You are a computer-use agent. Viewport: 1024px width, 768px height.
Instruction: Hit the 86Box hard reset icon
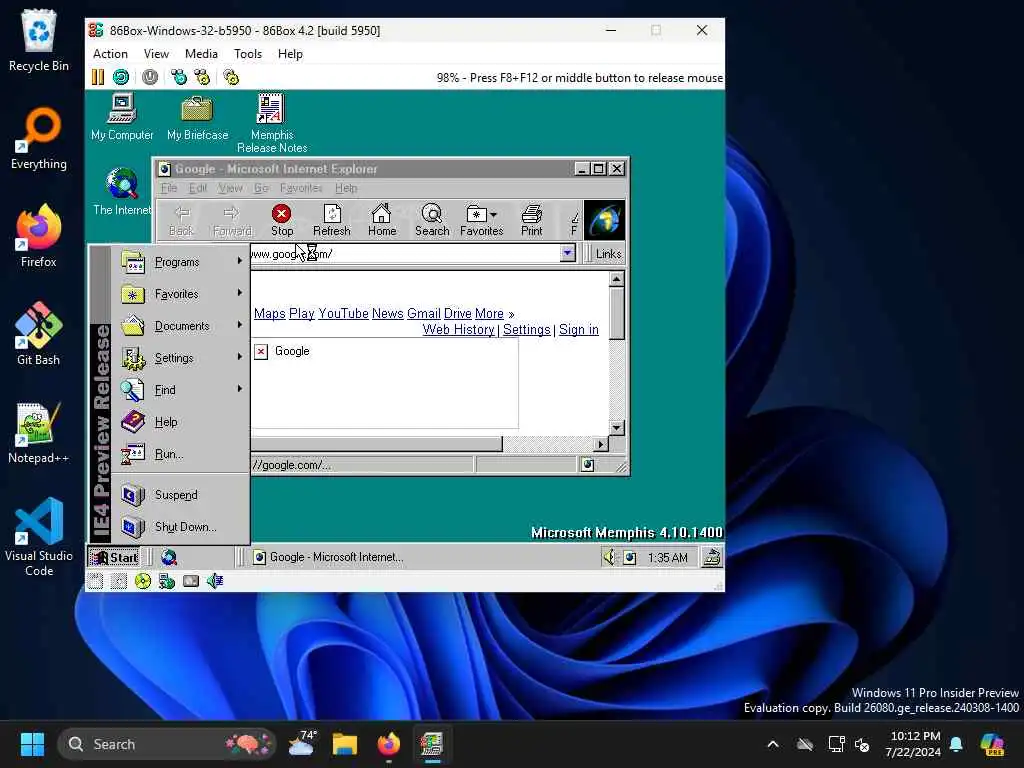[x=121, y=77]
